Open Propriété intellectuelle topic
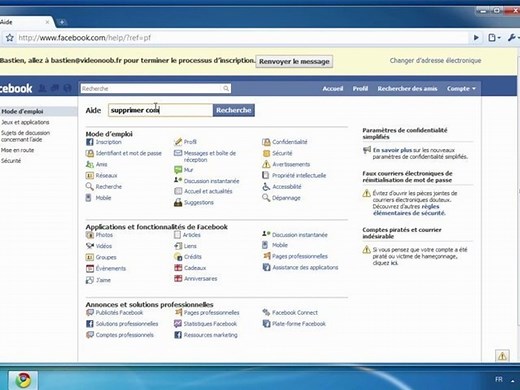 (299, 176)
